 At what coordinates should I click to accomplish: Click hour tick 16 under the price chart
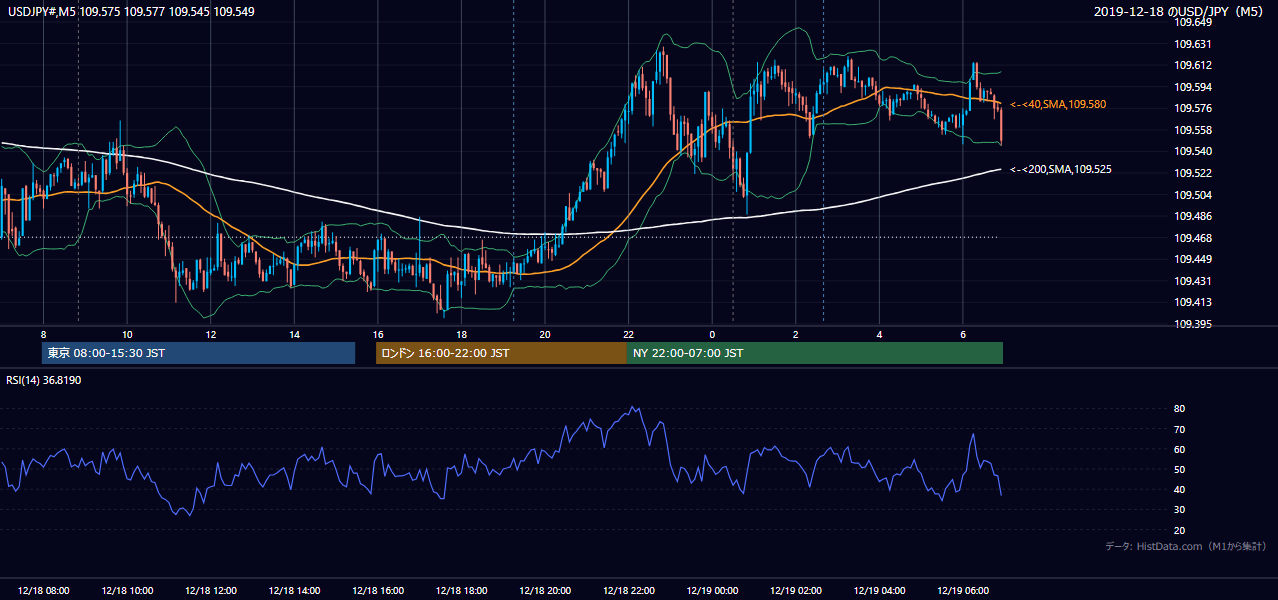tap(378, 333)
